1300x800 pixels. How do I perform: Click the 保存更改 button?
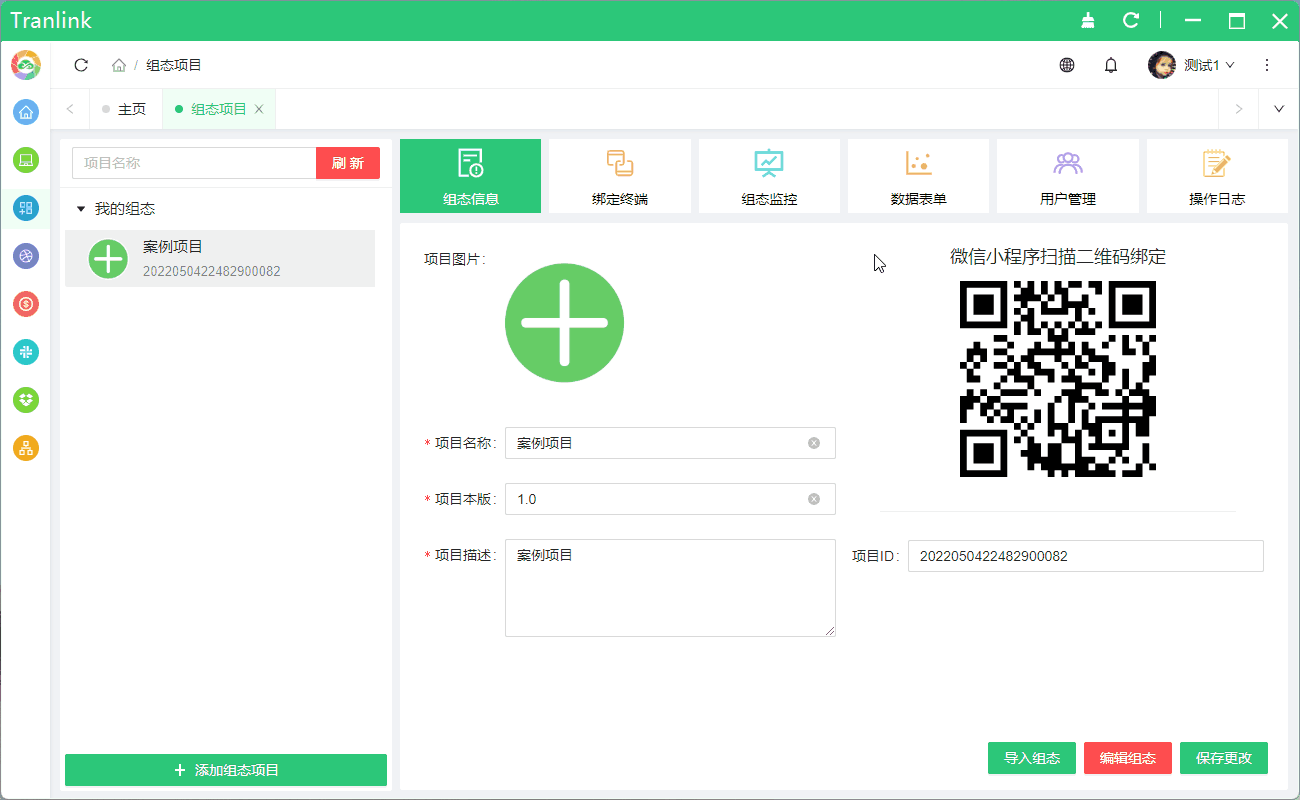(x=1224, y=758)
